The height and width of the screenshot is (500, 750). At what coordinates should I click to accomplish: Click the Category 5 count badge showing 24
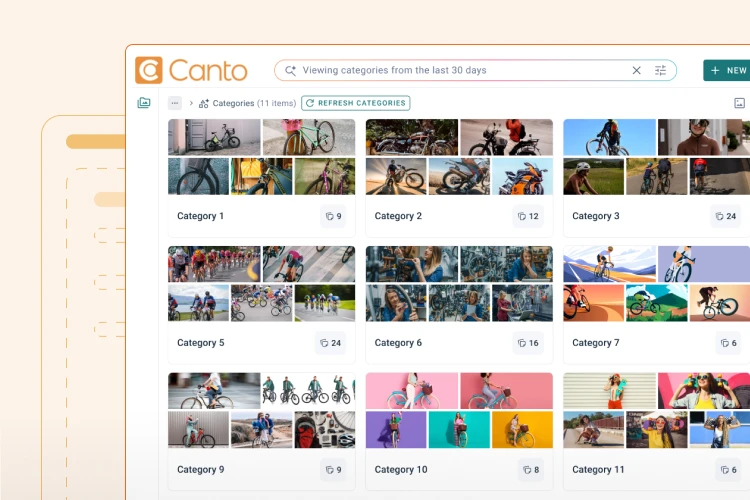pos(331,343)
